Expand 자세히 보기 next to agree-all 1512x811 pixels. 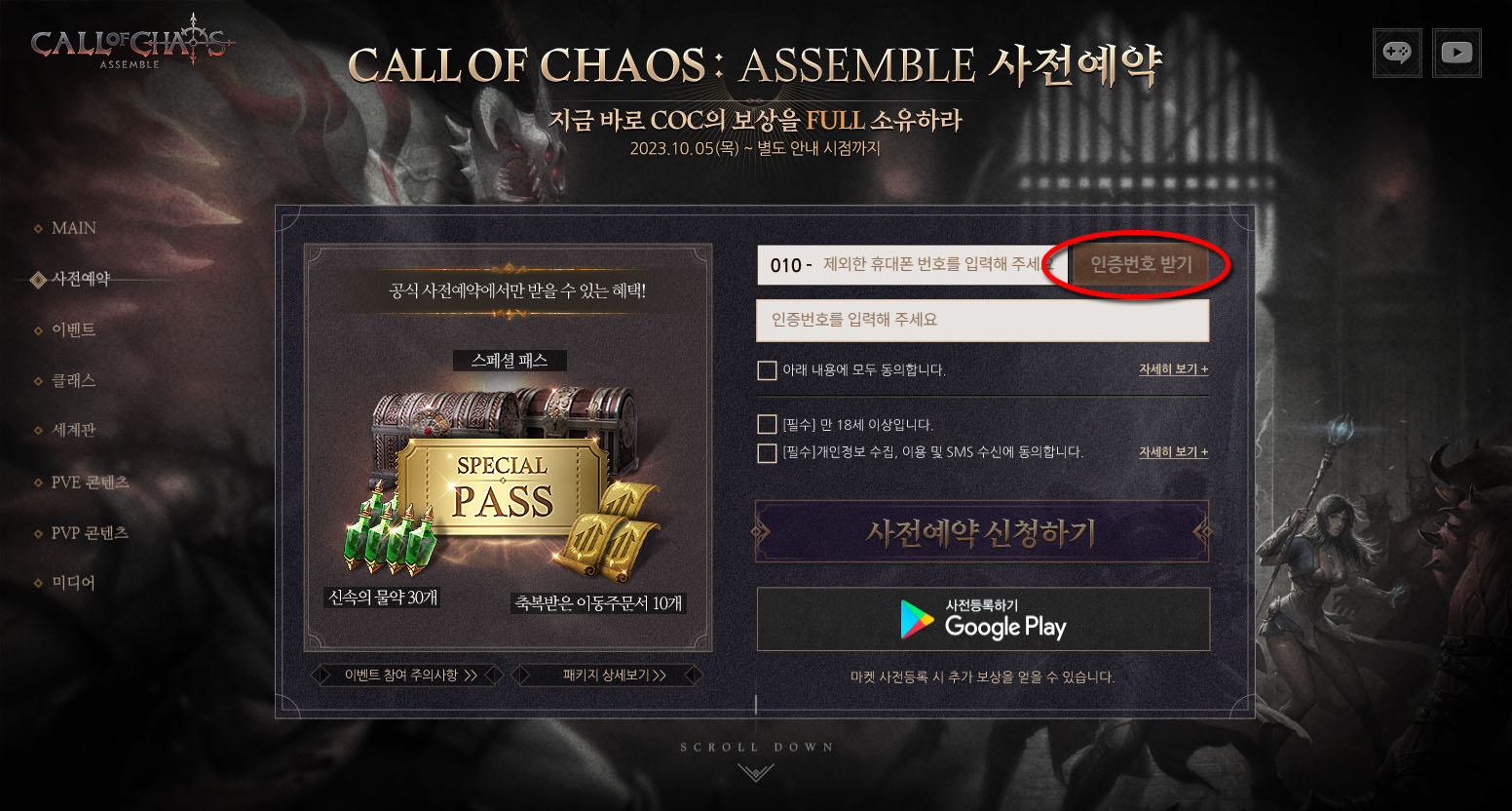(x=1173, y=369)
